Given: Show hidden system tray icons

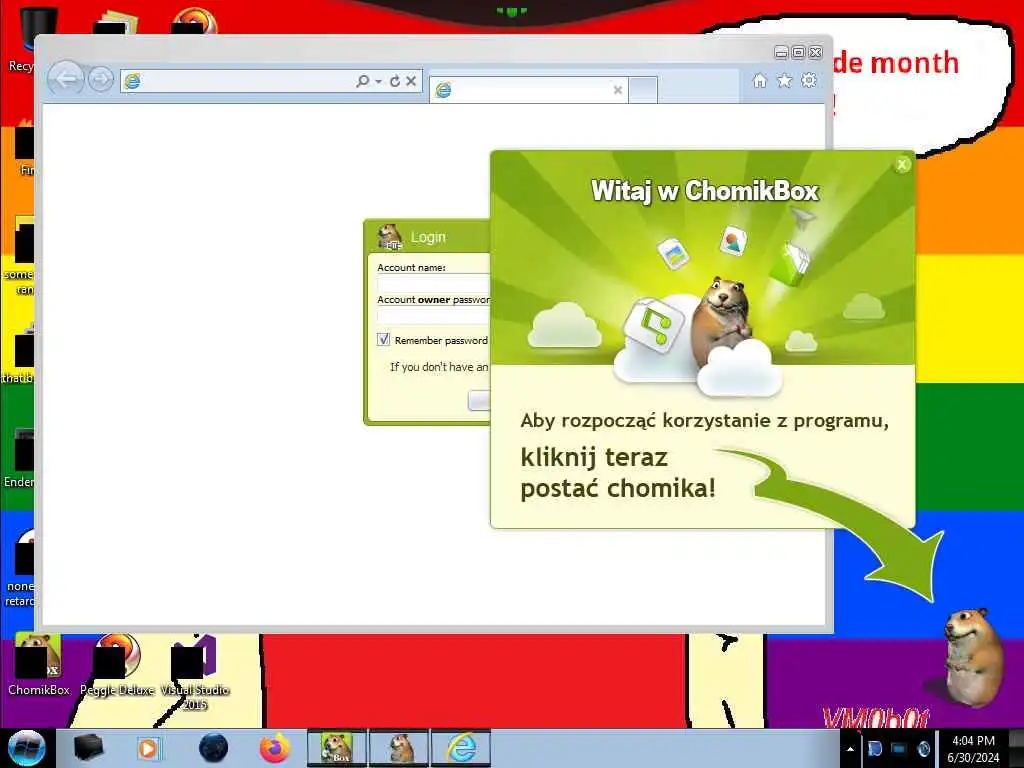Looking at the screenshot, I should (850, 749).
